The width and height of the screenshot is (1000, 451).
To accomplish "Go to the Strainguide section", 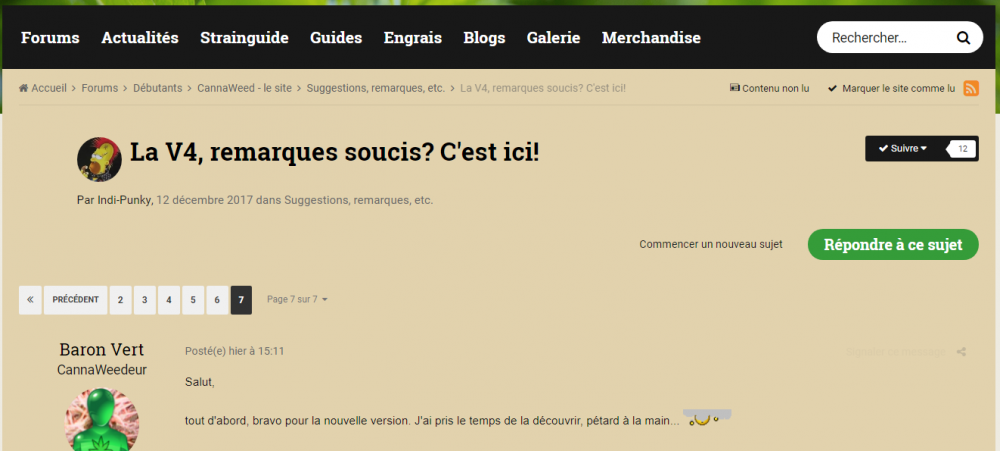I will tap(244, 38).
